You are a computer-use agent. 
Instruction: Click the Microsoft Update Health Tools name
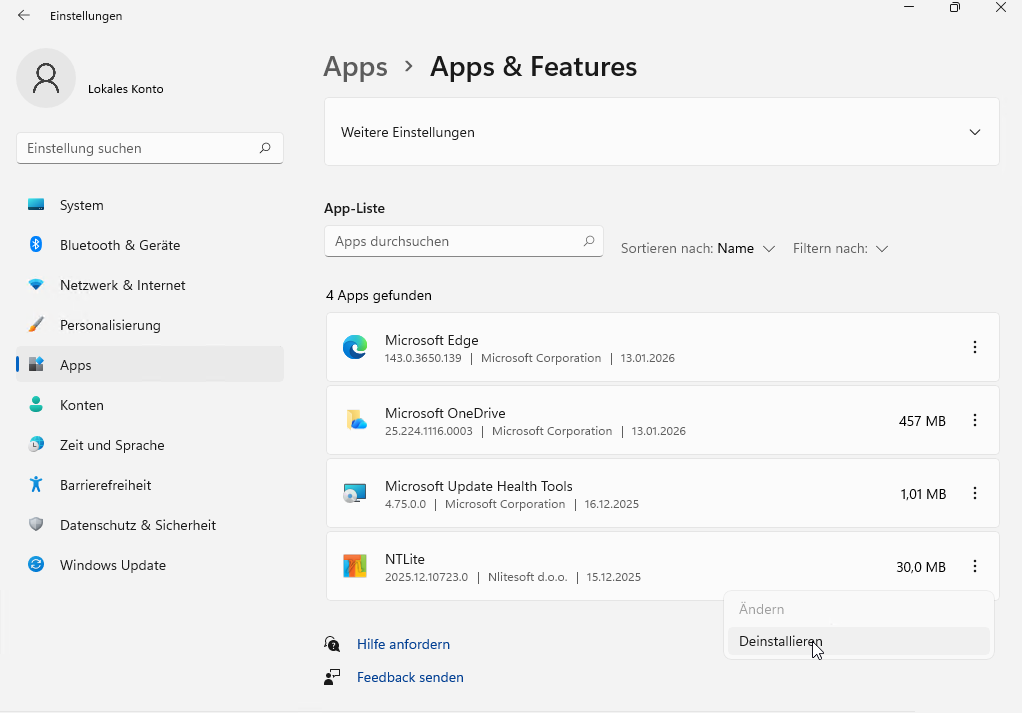(x=478, y=486)
